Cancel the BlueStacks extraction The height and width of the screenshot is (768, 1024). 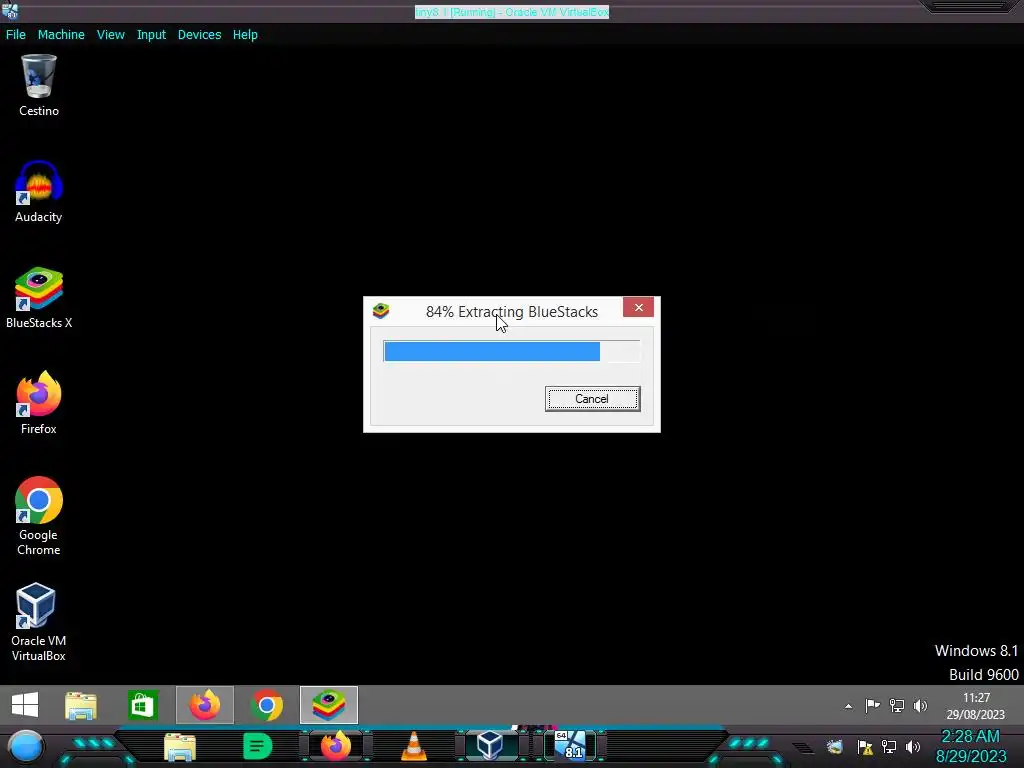pyautogui.click(x=592, y=399)
